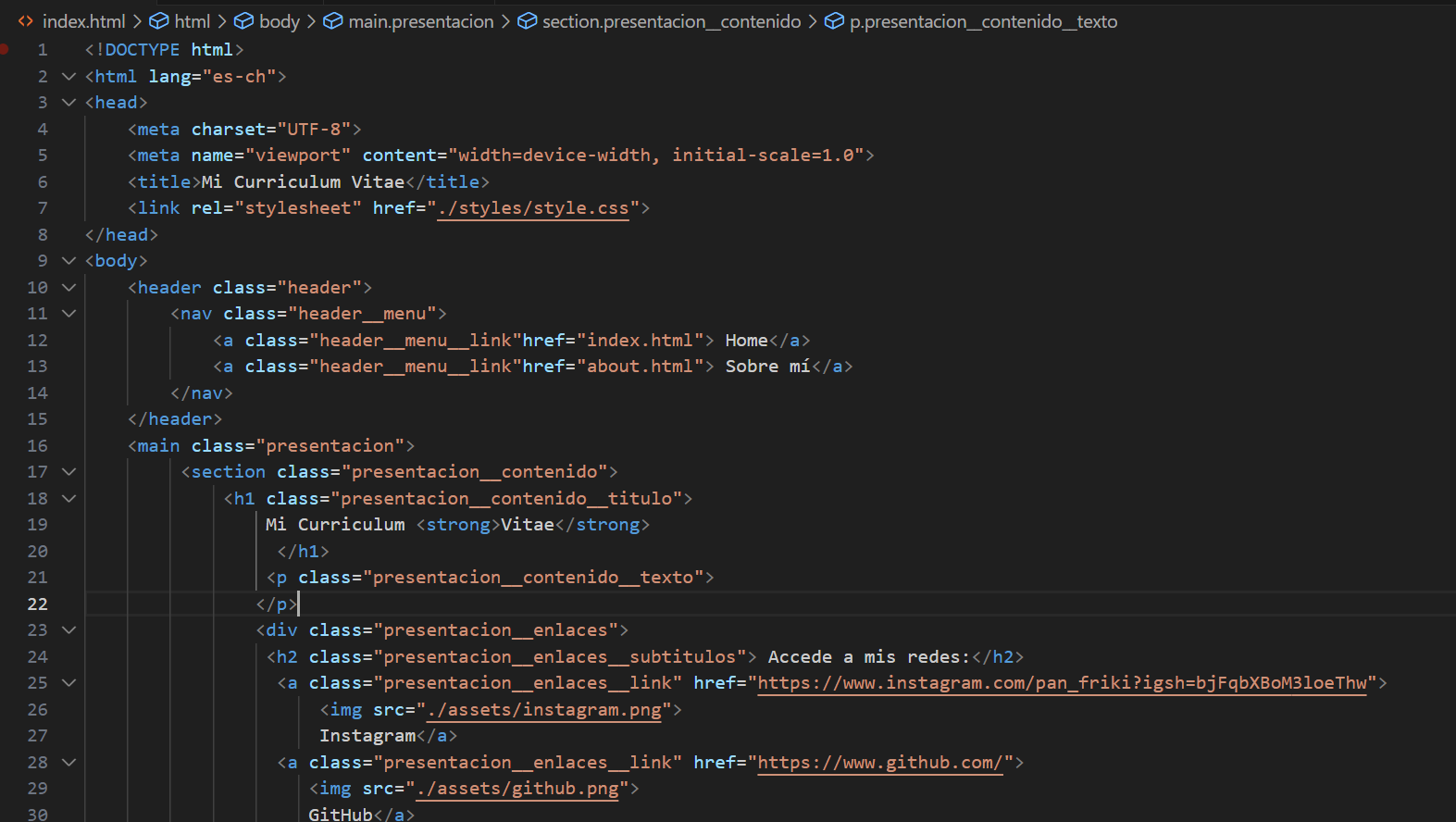Click the closing </h1> tag on line 20
The width and height of the screenshot is (1456, 822).
point(303,551)
